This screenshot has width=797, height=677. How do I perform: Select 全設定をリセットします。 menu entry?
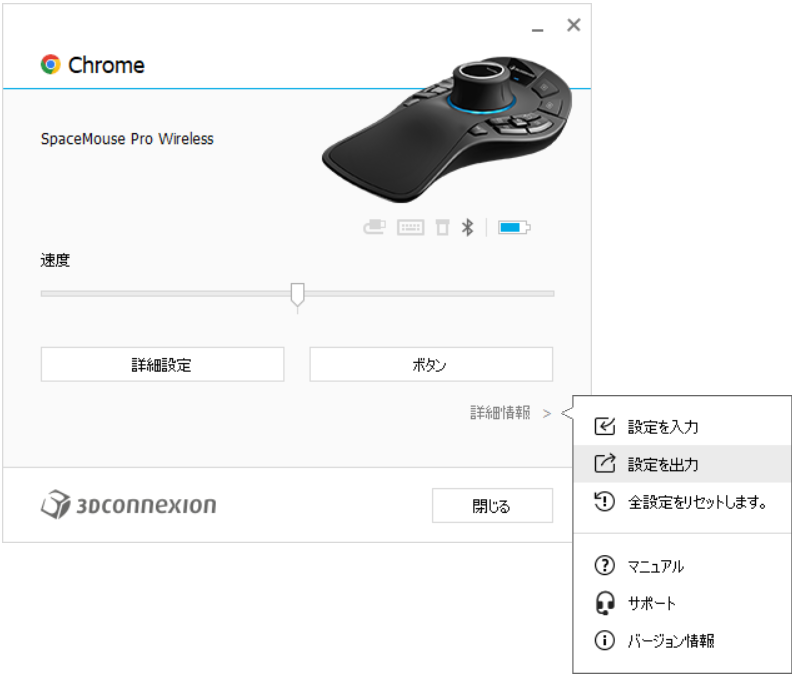coord(682,502)
